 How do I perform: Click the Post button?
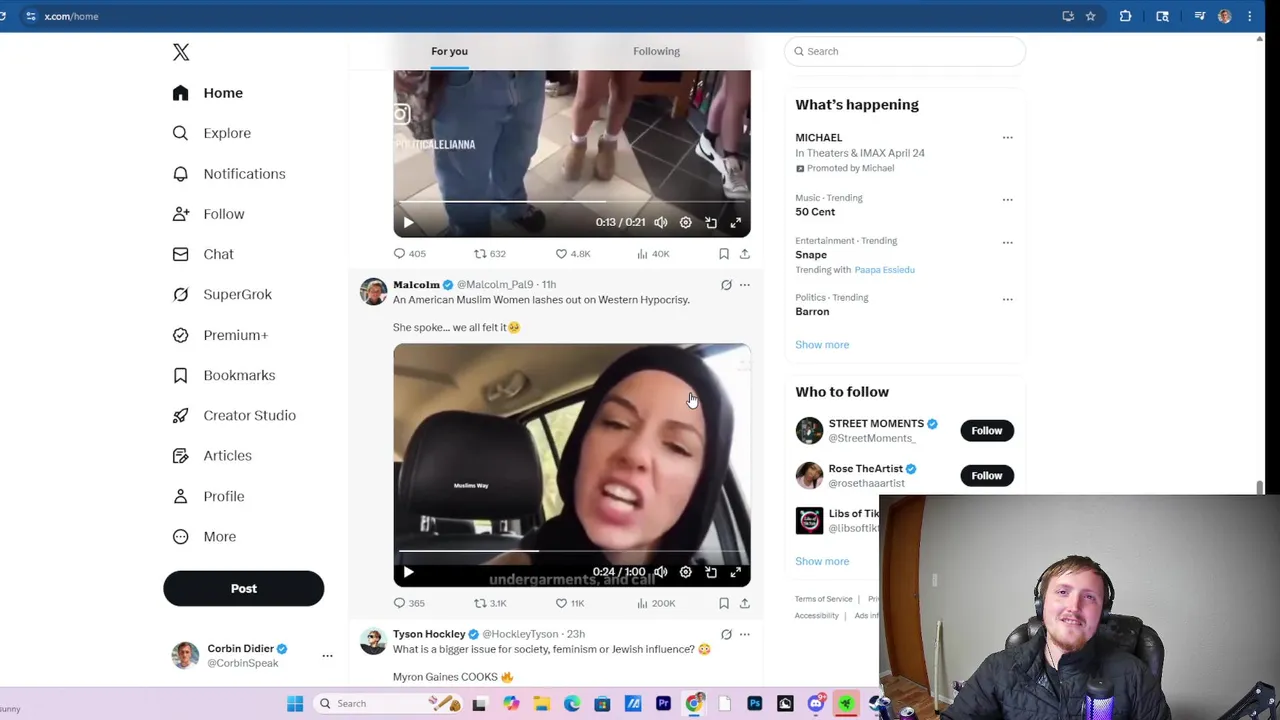tap(244, 589)
